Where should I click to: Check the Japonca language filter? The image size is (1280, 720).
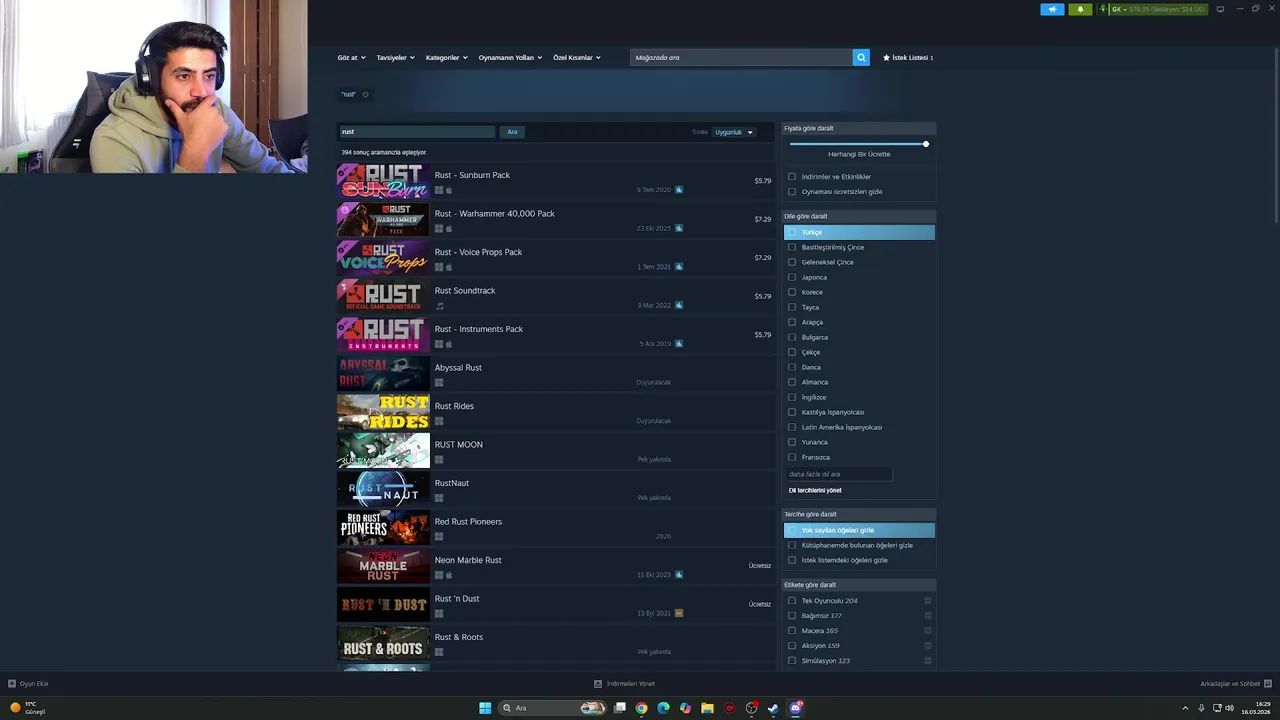pyautogui.click(x=792, y=277)
